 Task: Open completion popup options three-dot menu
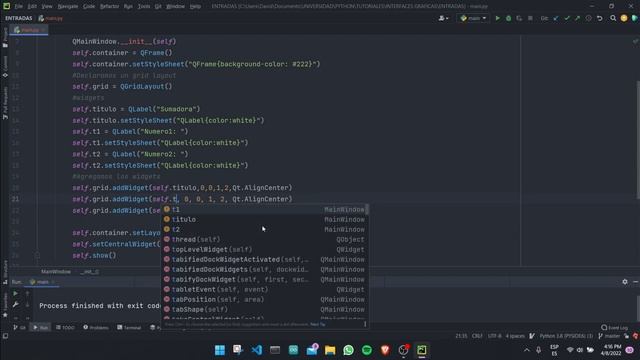[x=365, y=324]
